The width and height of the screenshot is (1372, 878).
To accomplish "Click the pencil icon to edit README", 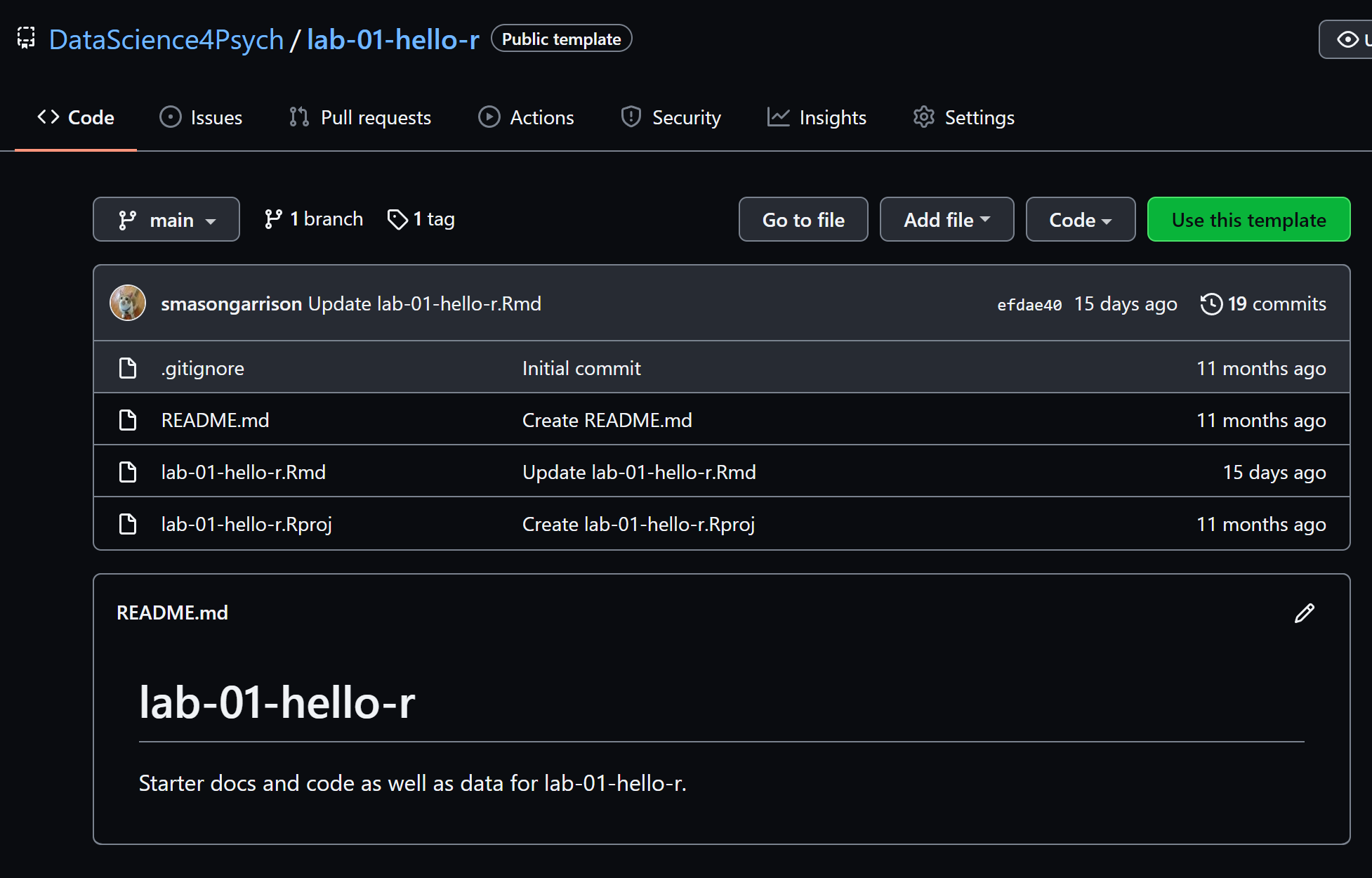I will pyautogui.click(x=1304, y=613).
